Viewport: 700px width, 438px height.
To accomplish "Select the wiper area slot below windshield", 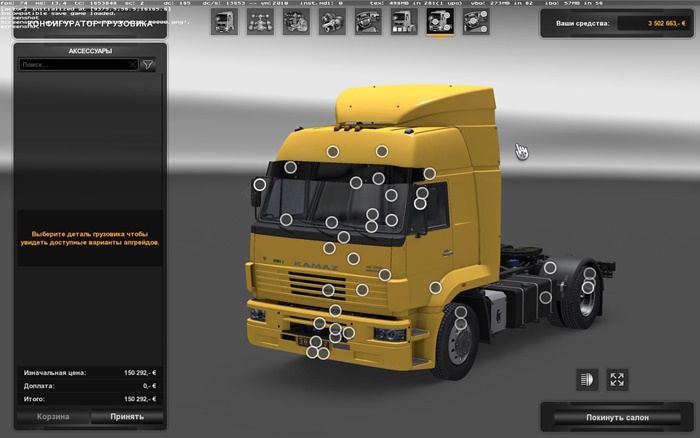I will coord(343,237).
